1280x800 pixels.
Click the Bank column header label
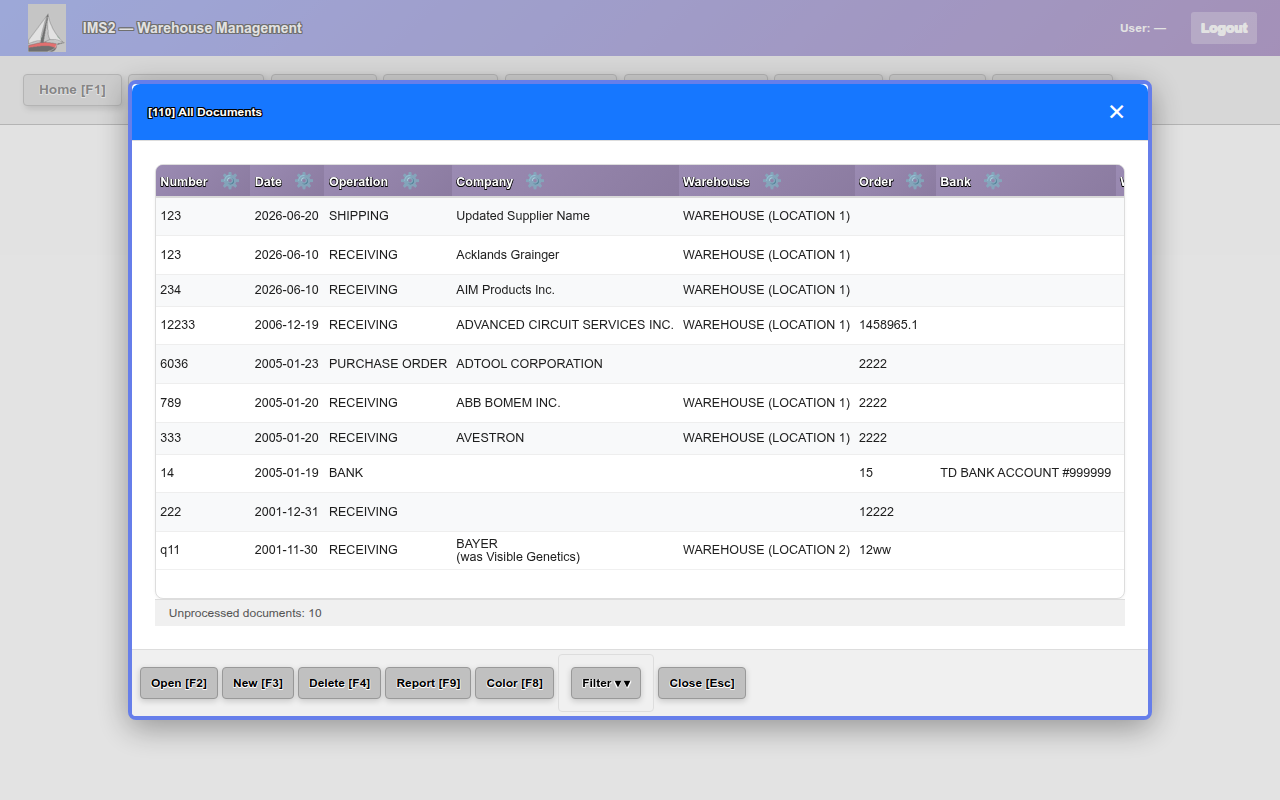(x=956, y=182)
